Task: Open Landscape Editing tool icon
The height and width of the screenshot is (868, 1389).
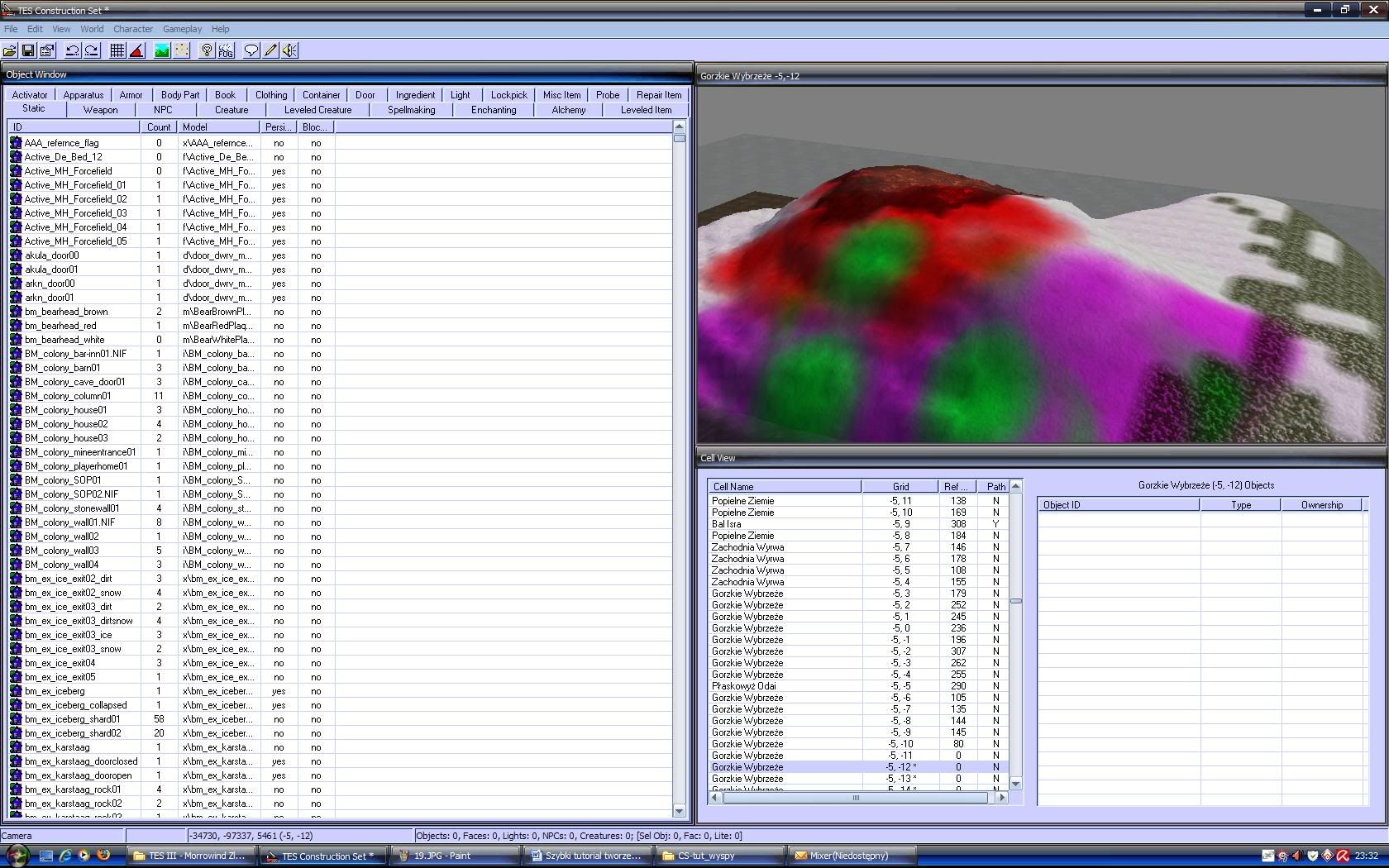Action: point(162,50)
